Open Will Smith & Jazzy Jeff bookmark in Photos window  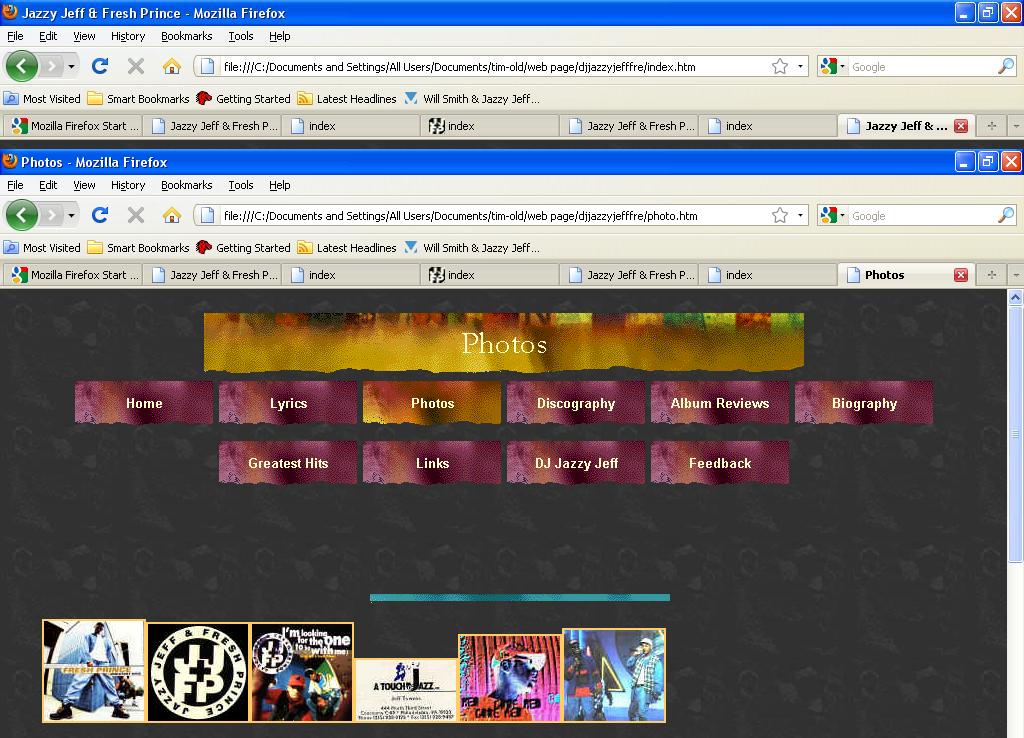(472, 248)
